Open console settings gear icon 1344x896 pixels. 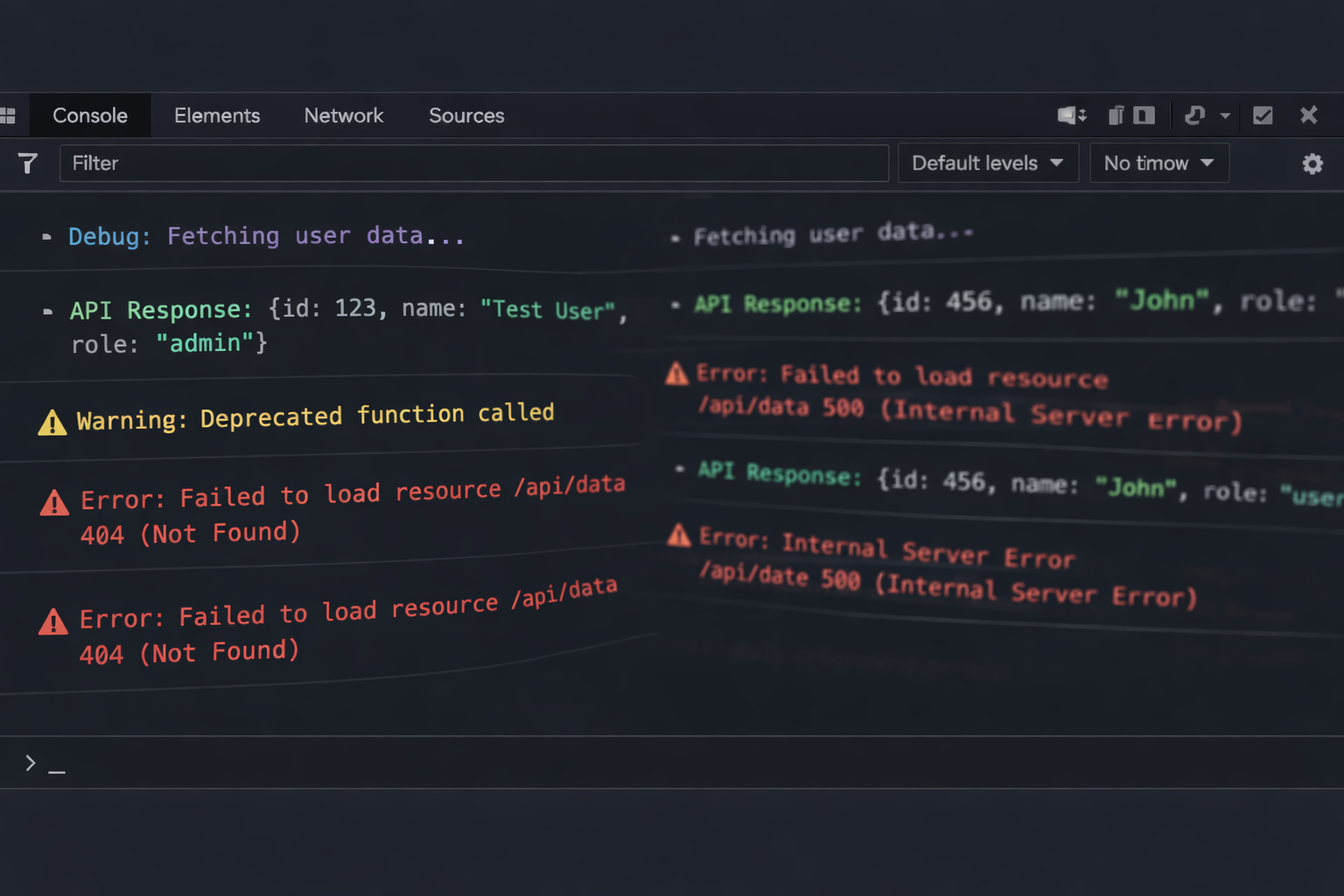pos(1312,164)
